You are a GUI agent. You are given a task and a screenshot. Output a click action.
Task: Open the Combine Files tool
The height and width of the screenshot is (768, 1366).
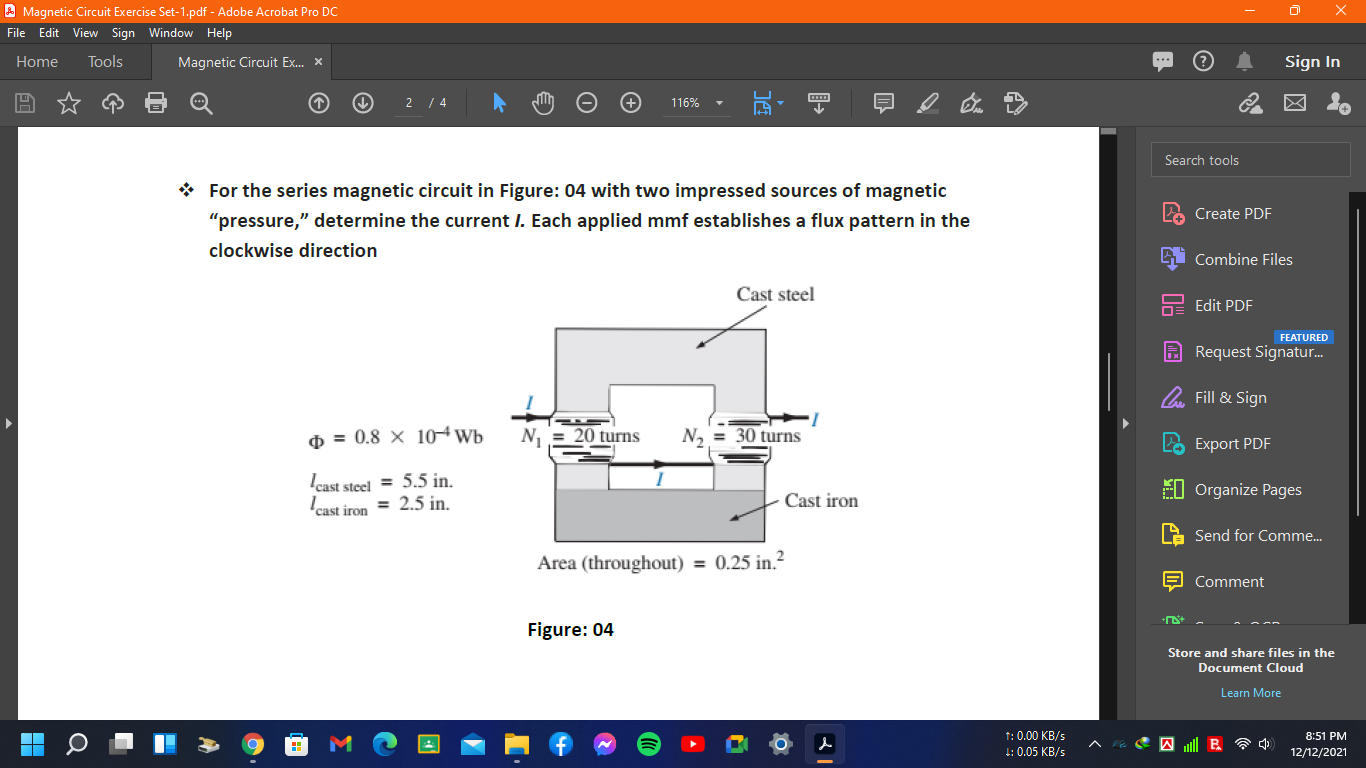pyautogui.click(x=1244, y=259)
